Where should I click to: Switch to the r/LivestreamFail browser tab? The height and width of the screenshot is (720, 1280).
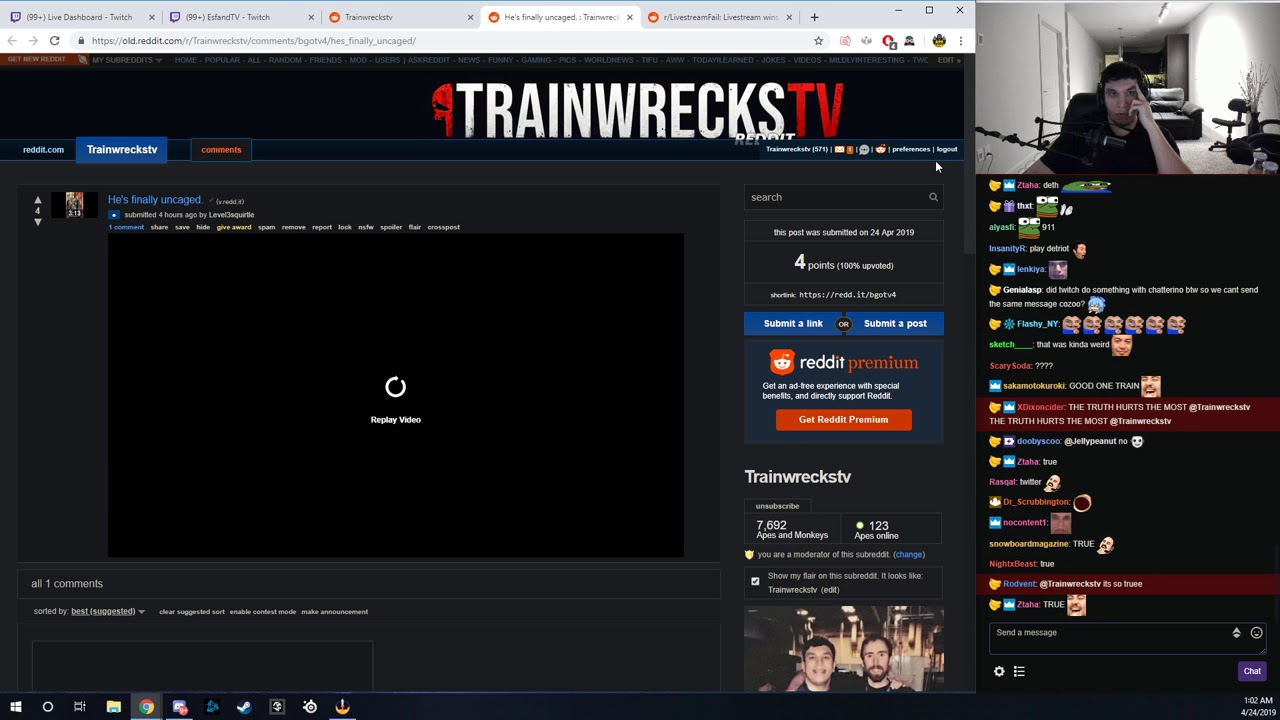(720, 17)
